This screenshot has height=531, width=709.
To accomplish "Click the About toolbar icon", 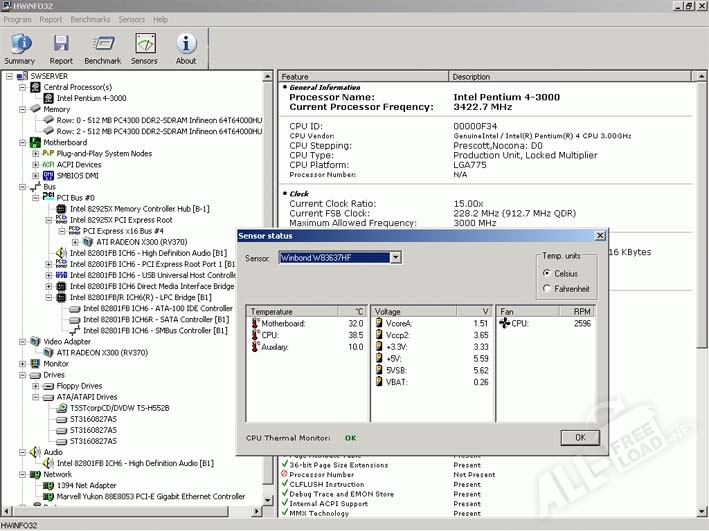I will (x=186, y=47).
